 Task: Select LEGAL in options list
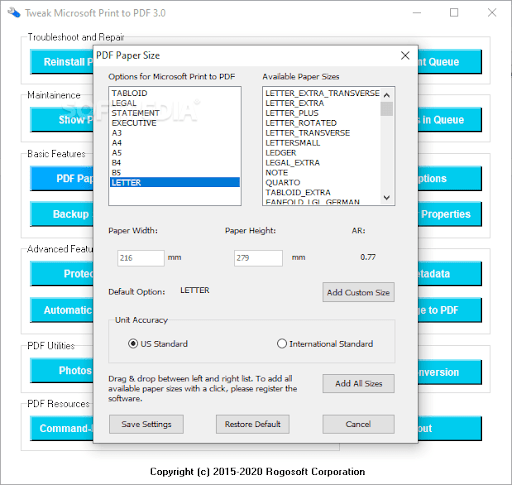175,103
